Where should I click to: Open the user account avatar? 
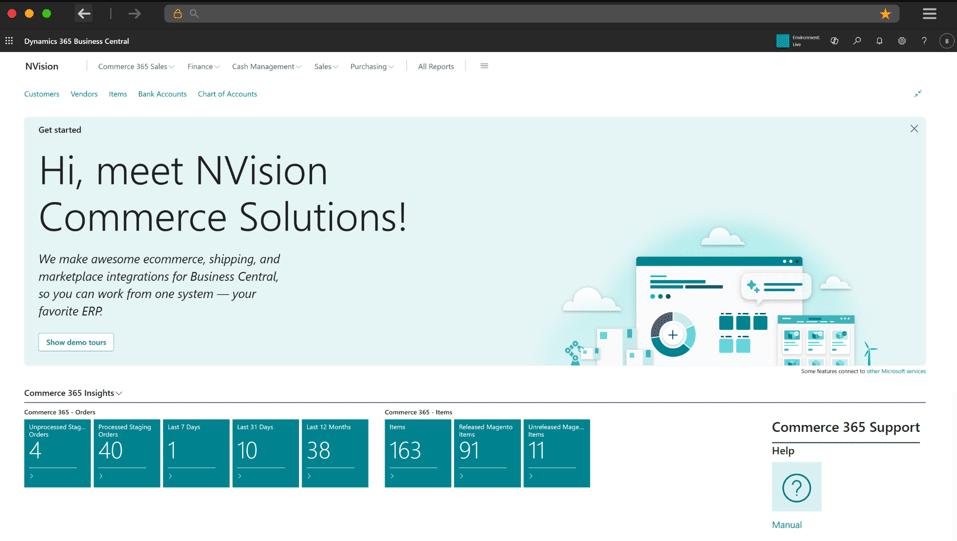[946, 41]
